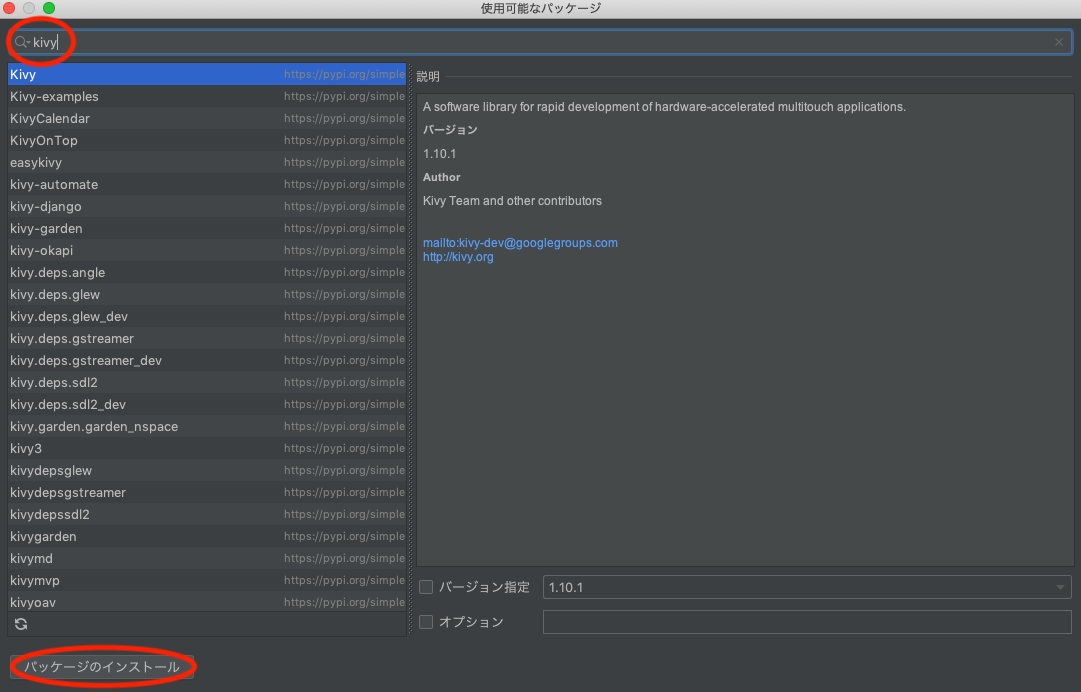Enable the バージョン指定 checkbox

[x=426, y=587]
